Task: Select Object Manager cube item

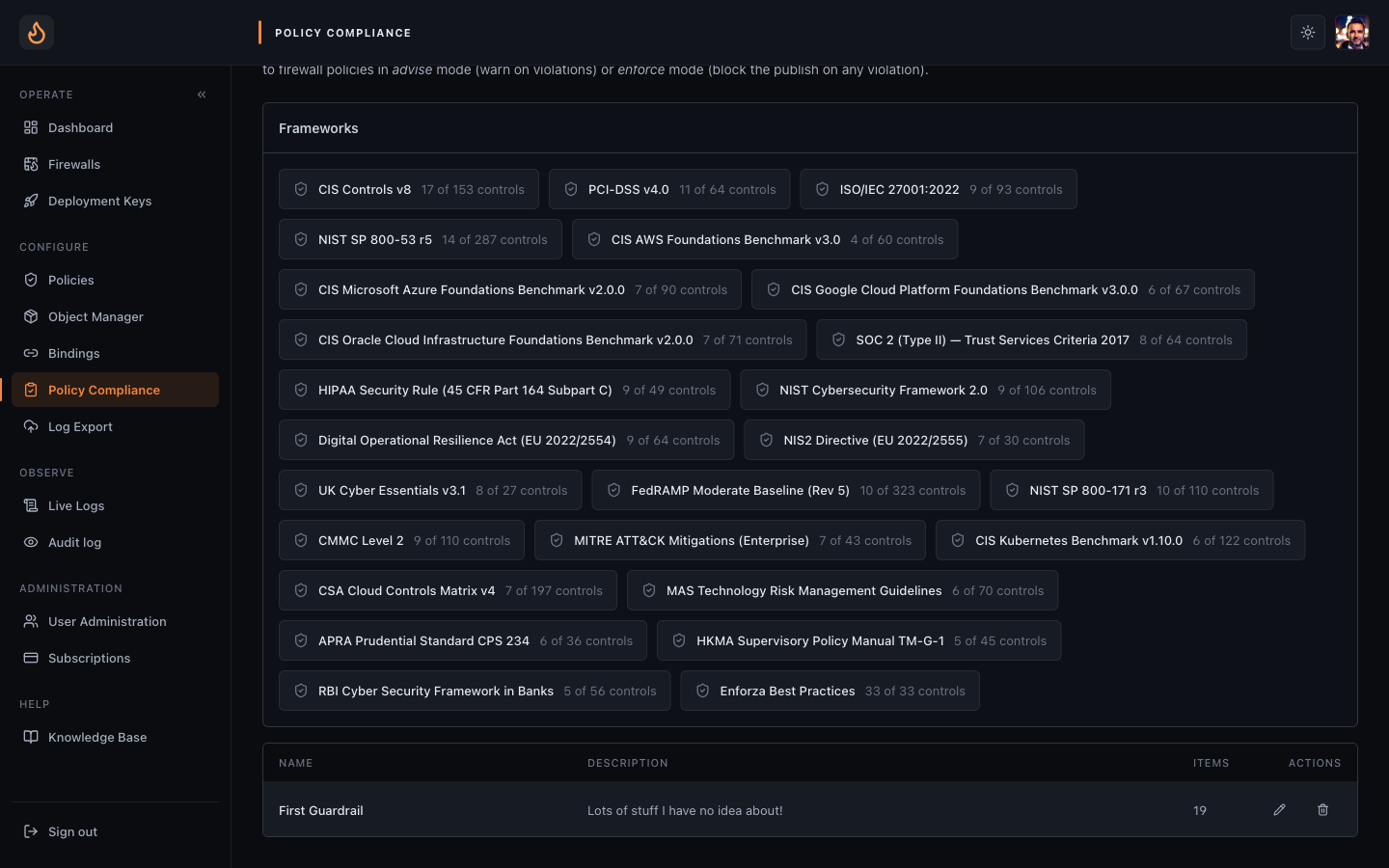Action: coord(116,316)
